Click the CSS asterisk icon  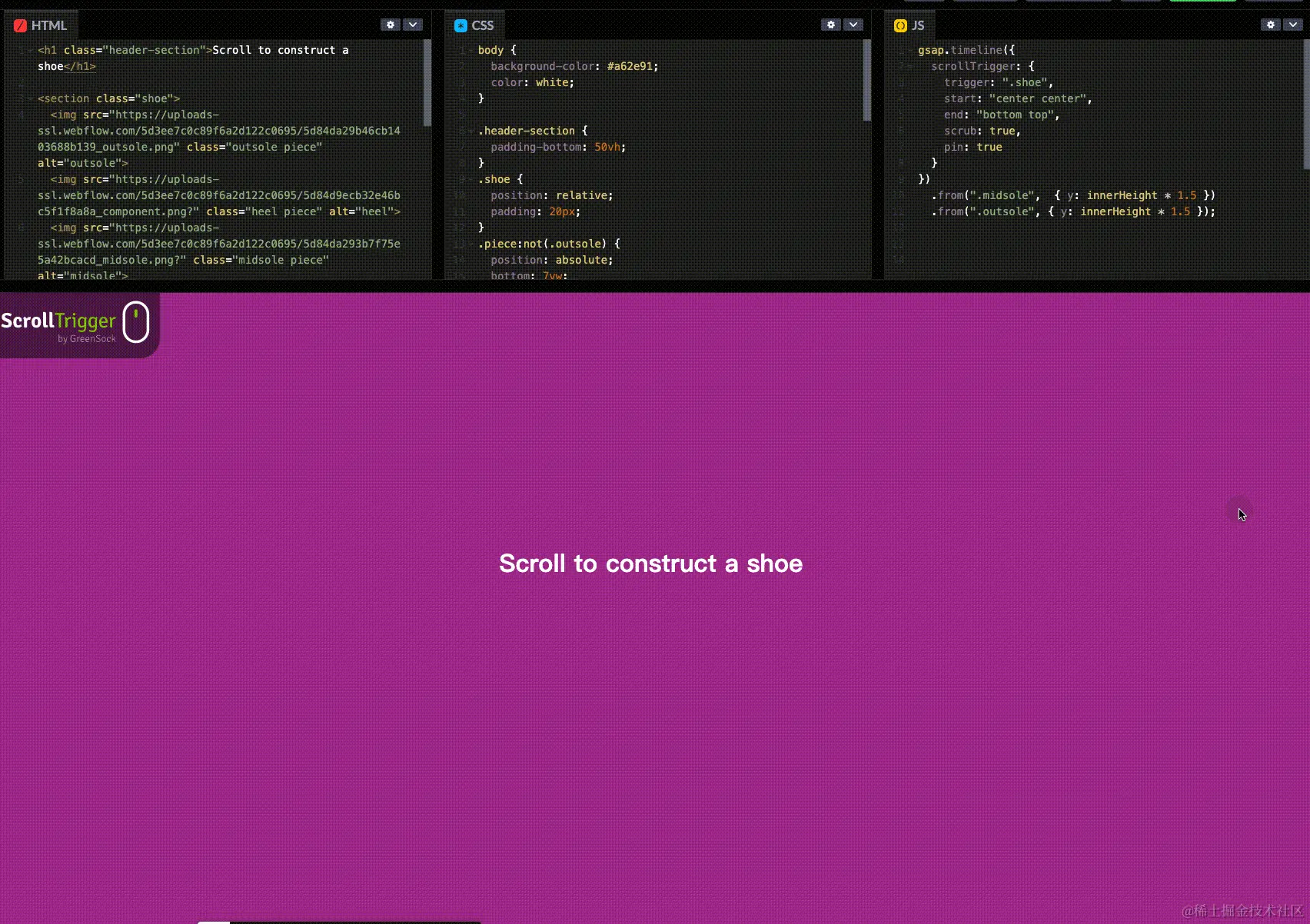click(x=460, y=25)
